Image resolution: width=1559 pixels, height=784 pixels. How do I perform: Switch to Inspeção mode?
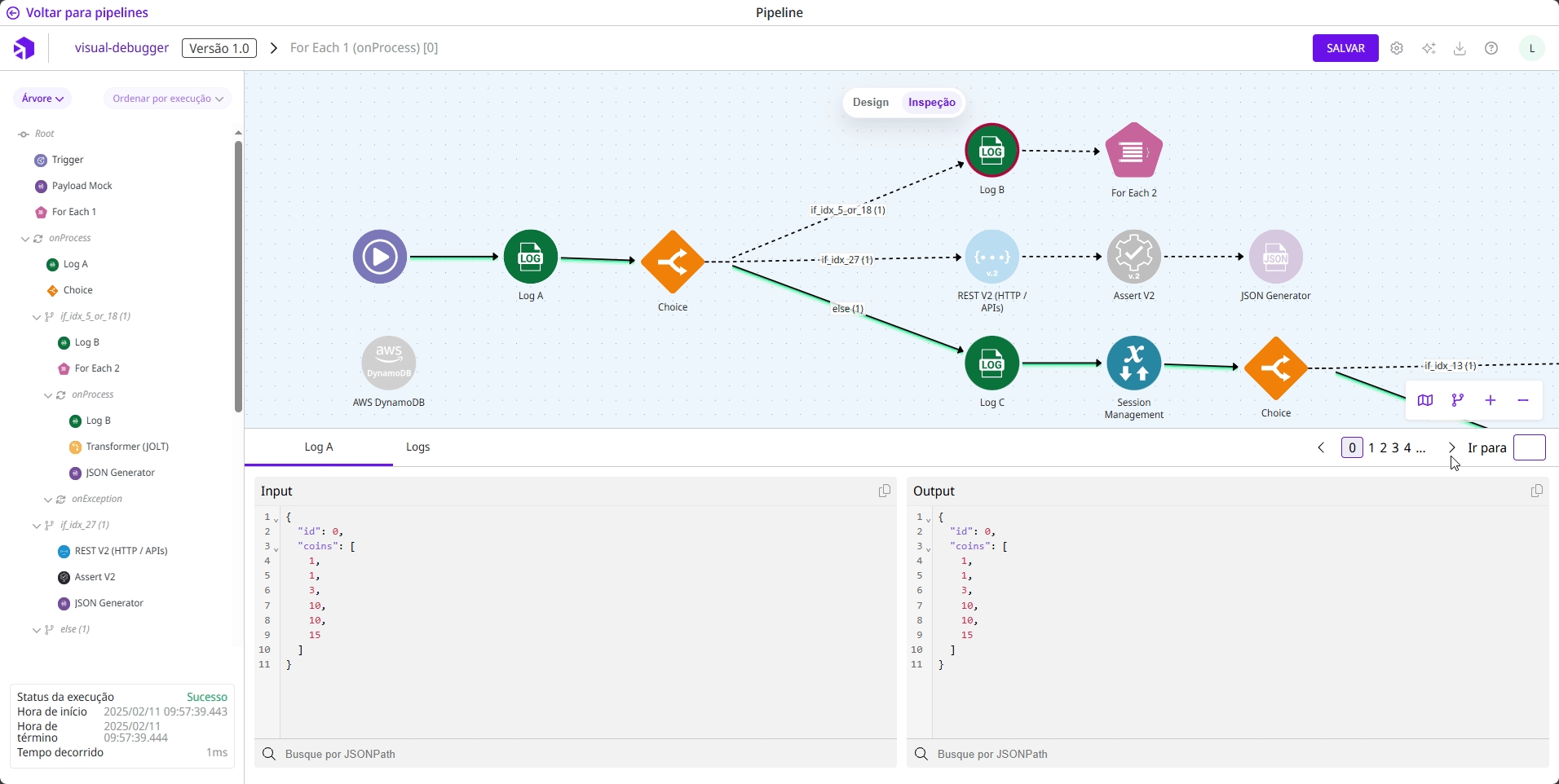(931, 103)
